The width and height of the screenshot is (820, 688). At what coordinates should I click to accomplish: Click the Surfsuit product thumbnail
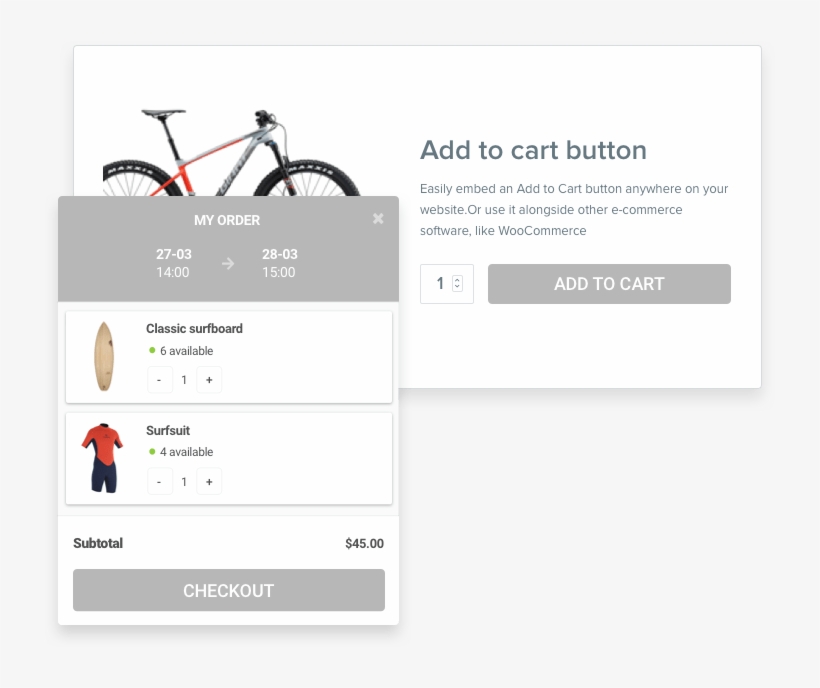click(x=104, y=458)
